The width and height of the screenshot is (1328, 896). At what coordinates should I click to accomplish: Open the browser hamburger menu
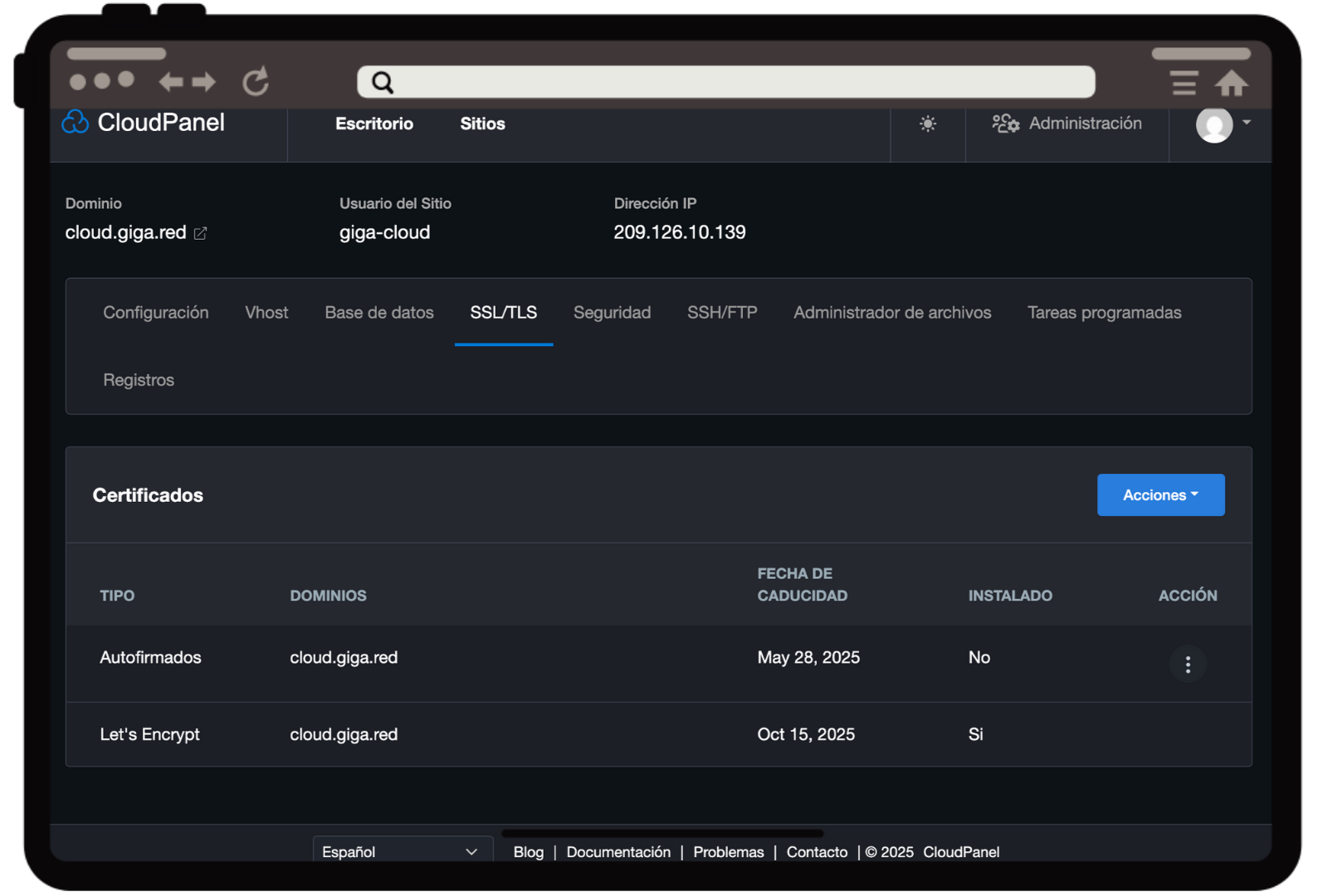(x=1184, y=83)
